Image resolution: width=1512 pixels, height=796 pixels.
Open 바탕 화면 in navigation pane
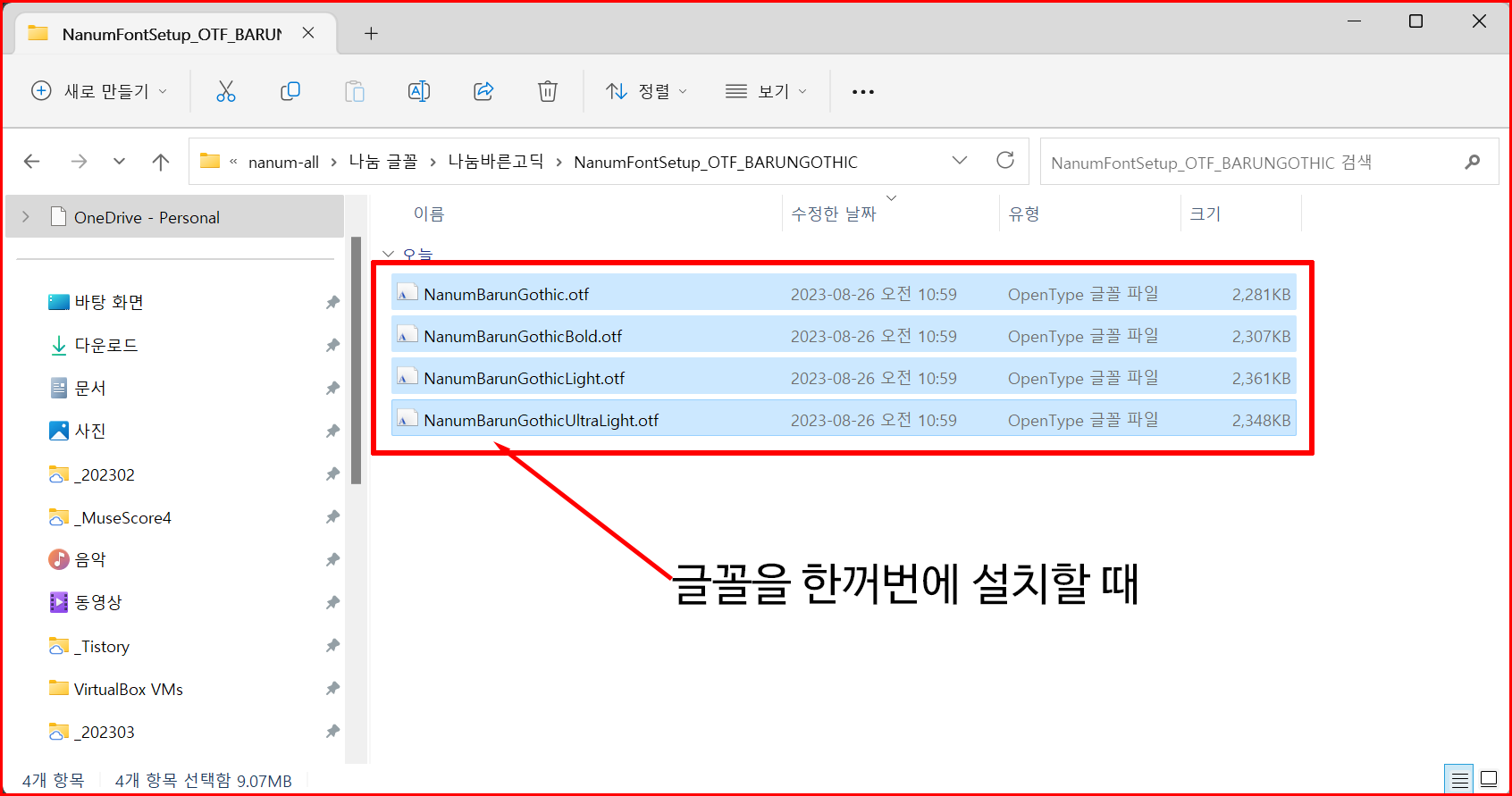109,303
